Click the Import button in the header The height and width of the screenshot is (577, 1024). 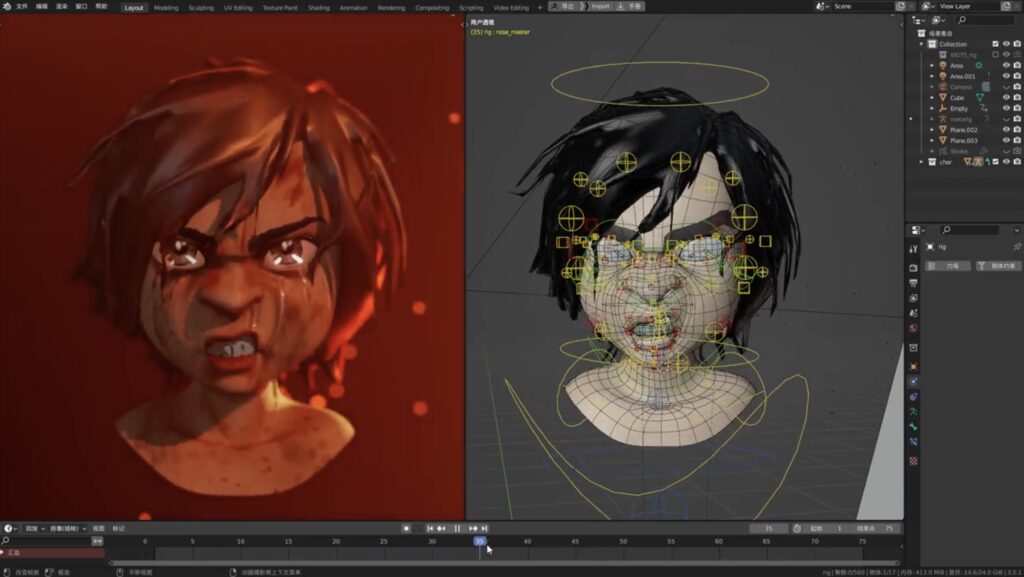coord(603,6)
